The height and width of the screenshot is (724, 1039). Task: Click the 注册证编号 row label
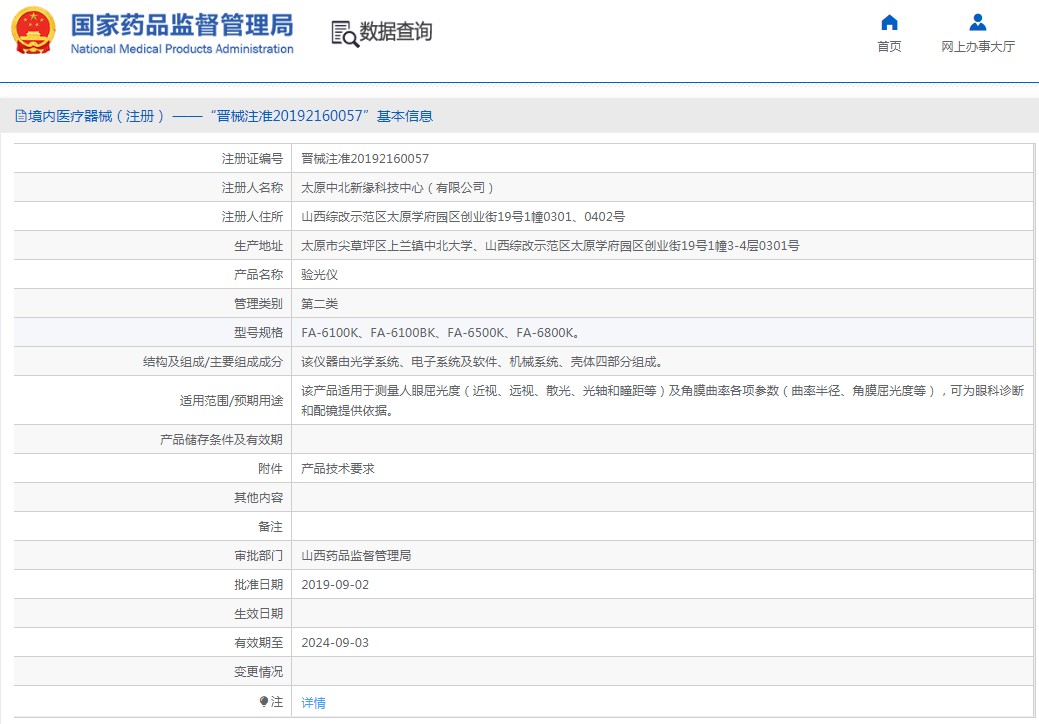[x=252, y=159]
